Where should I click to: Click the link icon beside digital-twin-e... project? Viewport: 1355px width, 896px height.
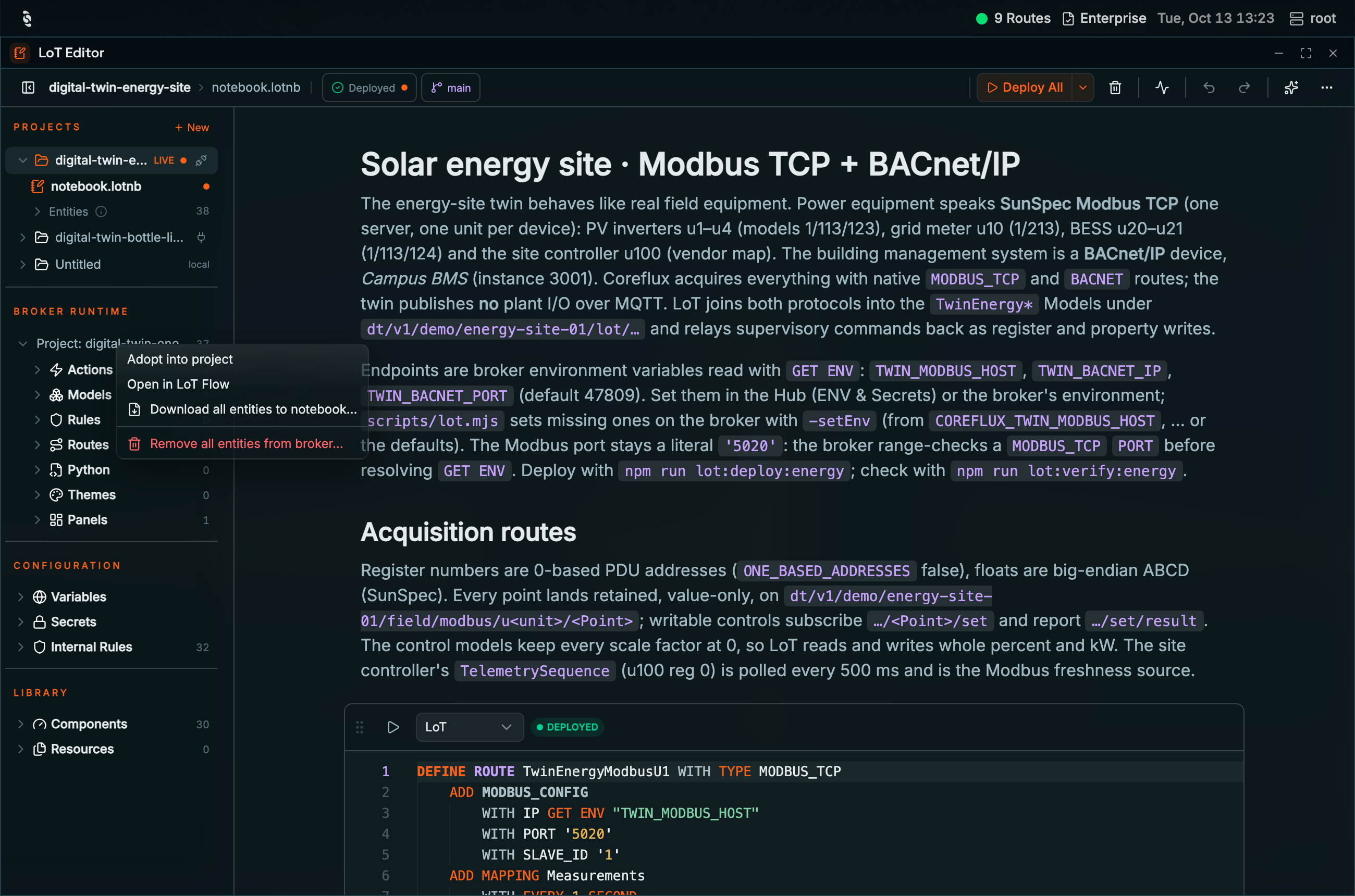tap(201, 160)
